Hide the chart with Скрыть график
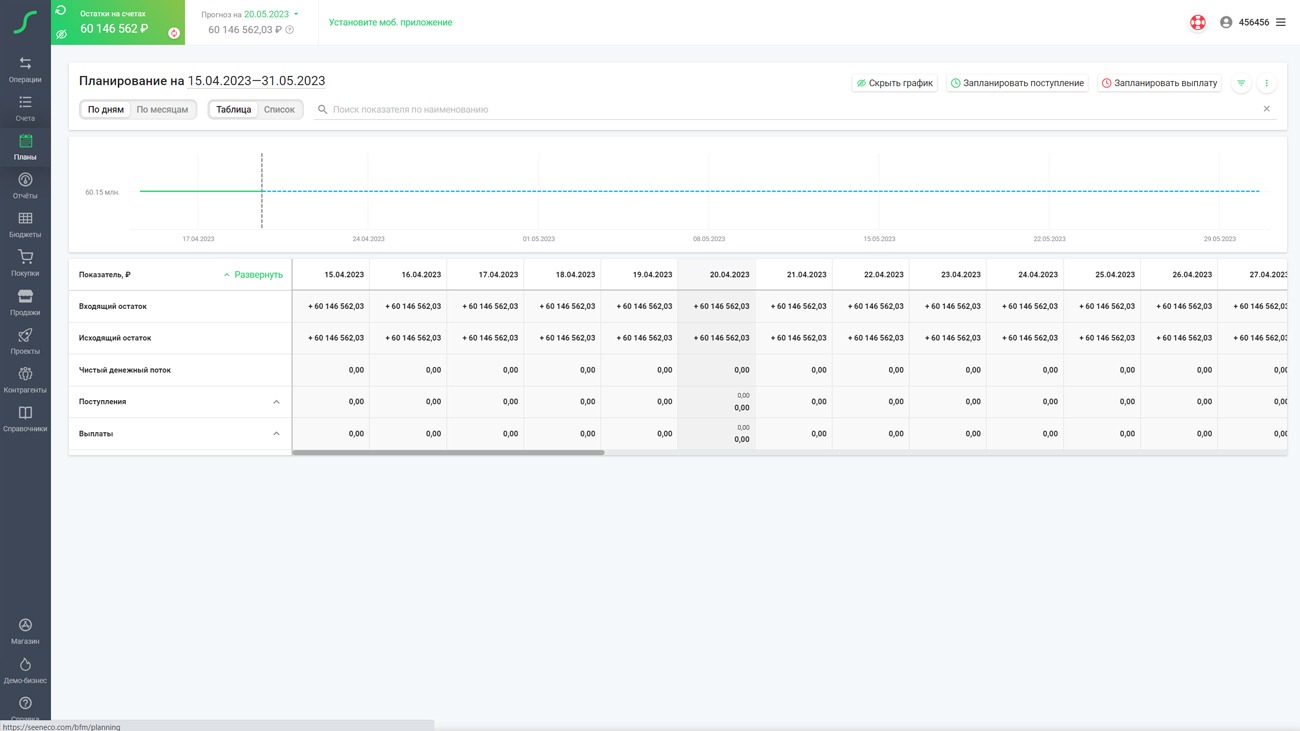This screenshot has width=1300, height=731. 894,83
